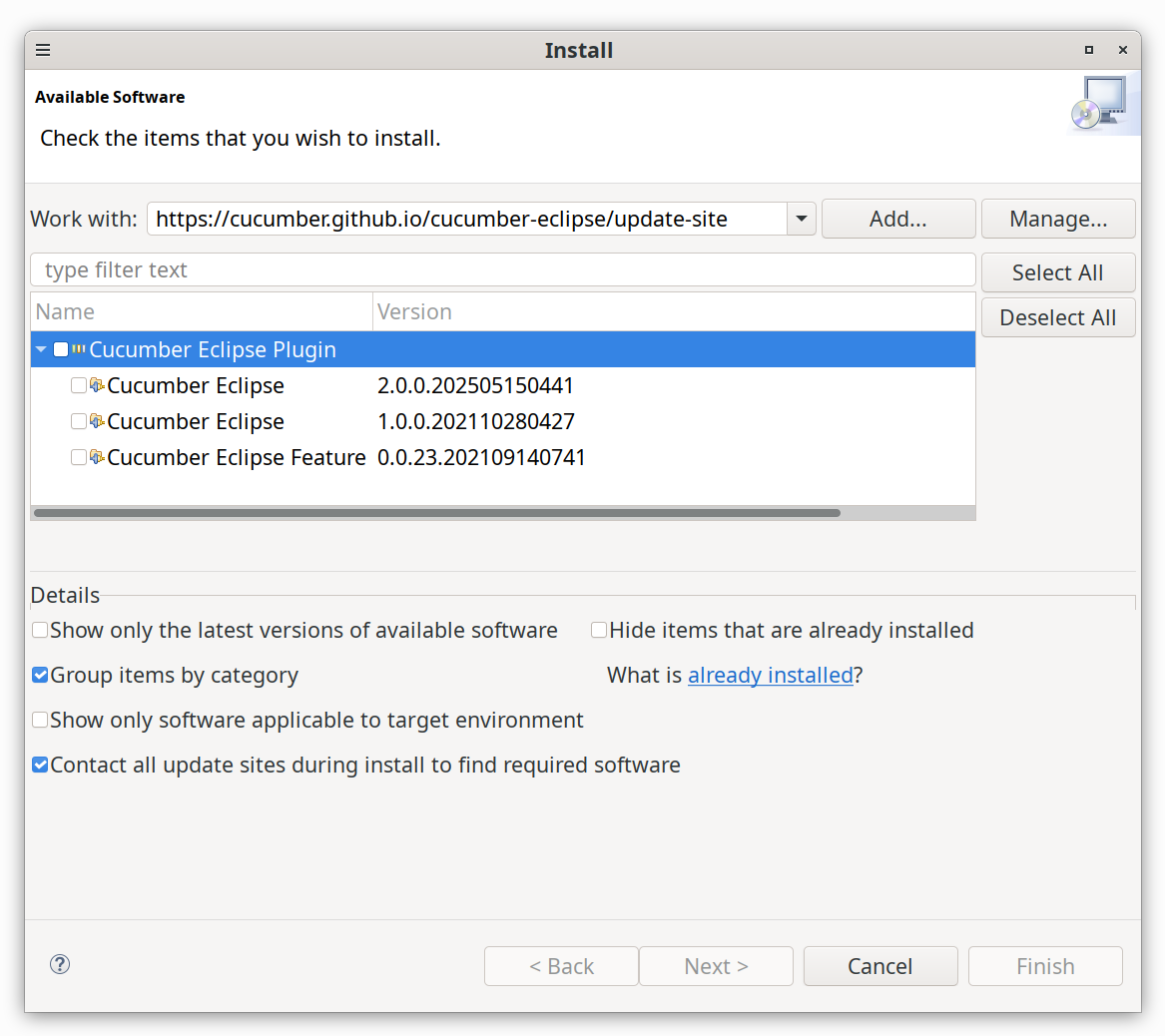This screenshot has height=1036, width=1165.
Task: Click the Finish button
Action: point(1045,965)
